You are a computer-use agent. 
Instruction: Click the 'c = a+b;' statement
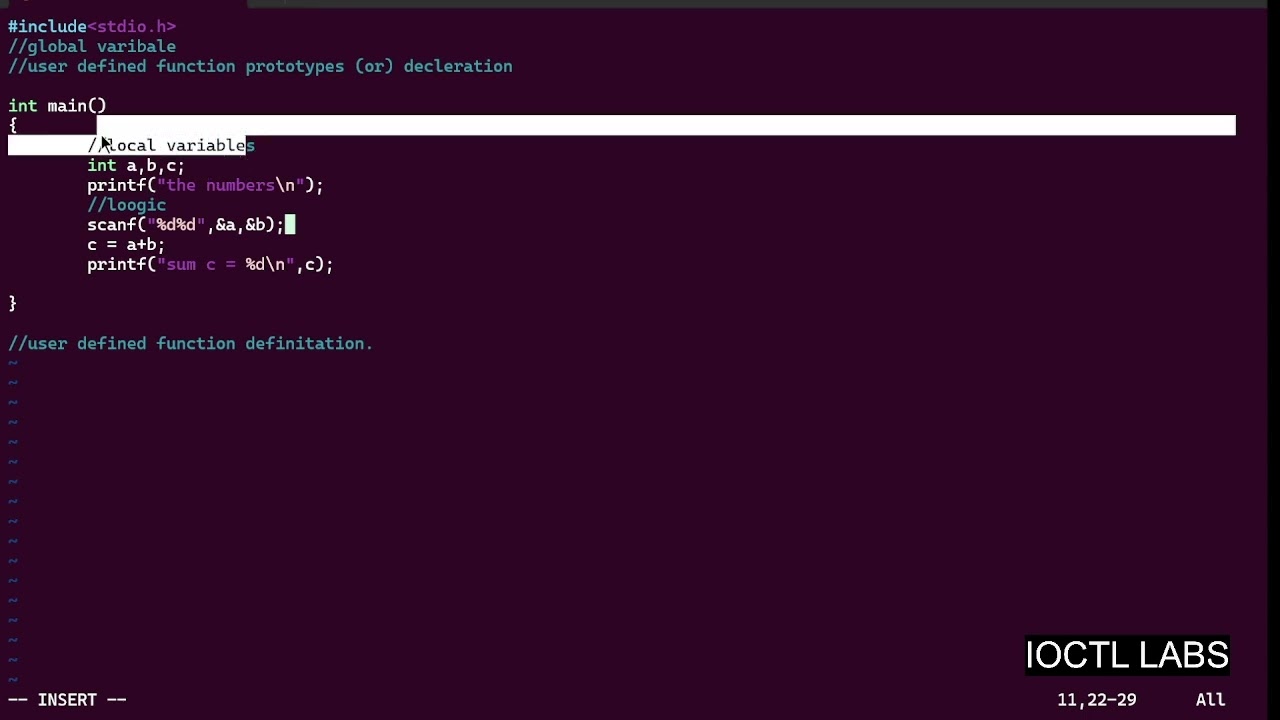click(x=126, y=244)
